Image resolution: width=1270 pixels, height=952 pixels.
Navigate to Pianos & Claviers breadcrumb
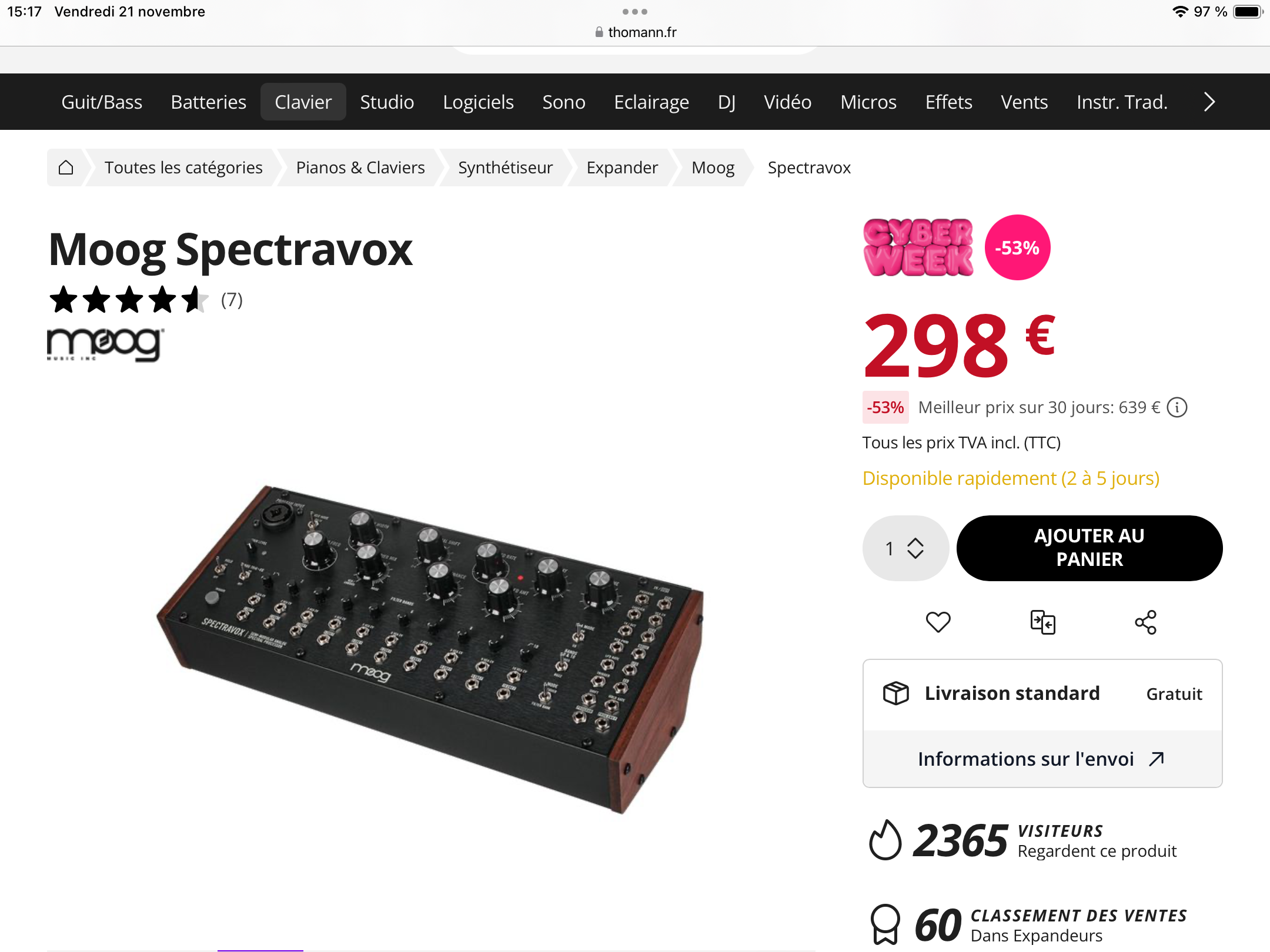pos(360,168)
